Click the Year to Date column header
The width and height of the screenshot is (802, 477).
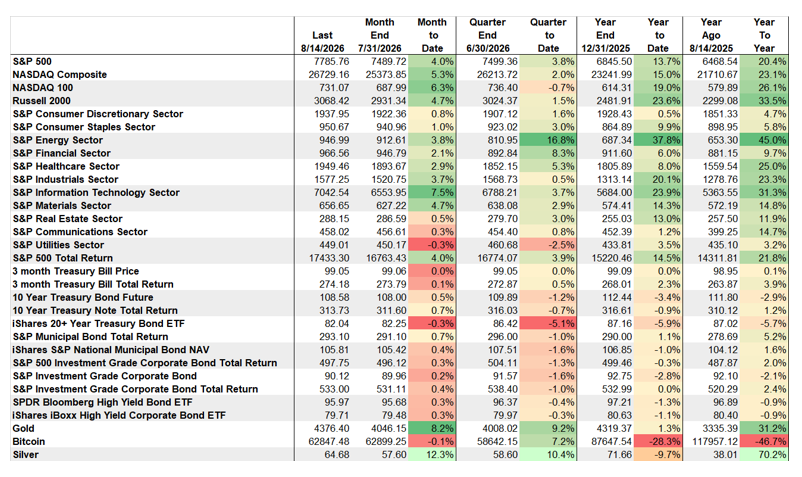[658, 35]
